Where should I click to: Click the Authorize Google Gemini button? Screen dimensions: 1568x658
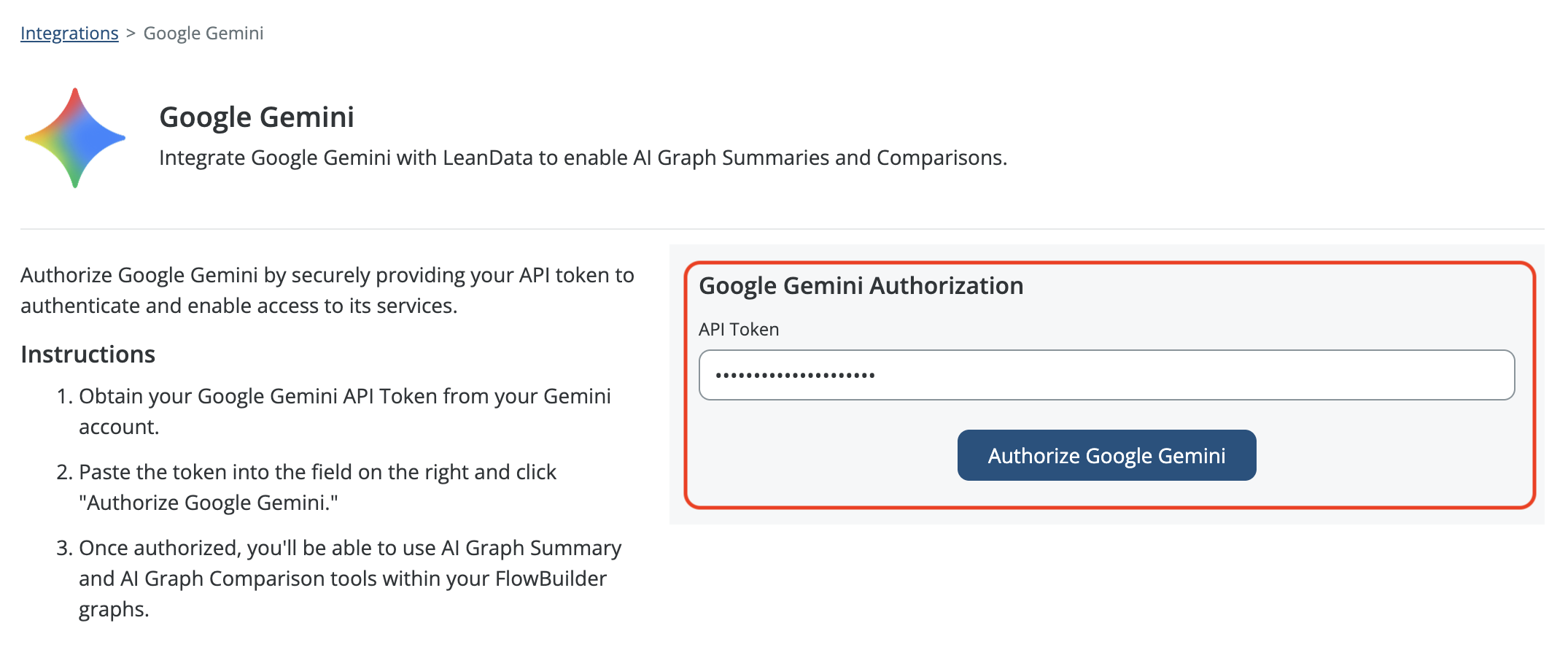[1106, 455]
